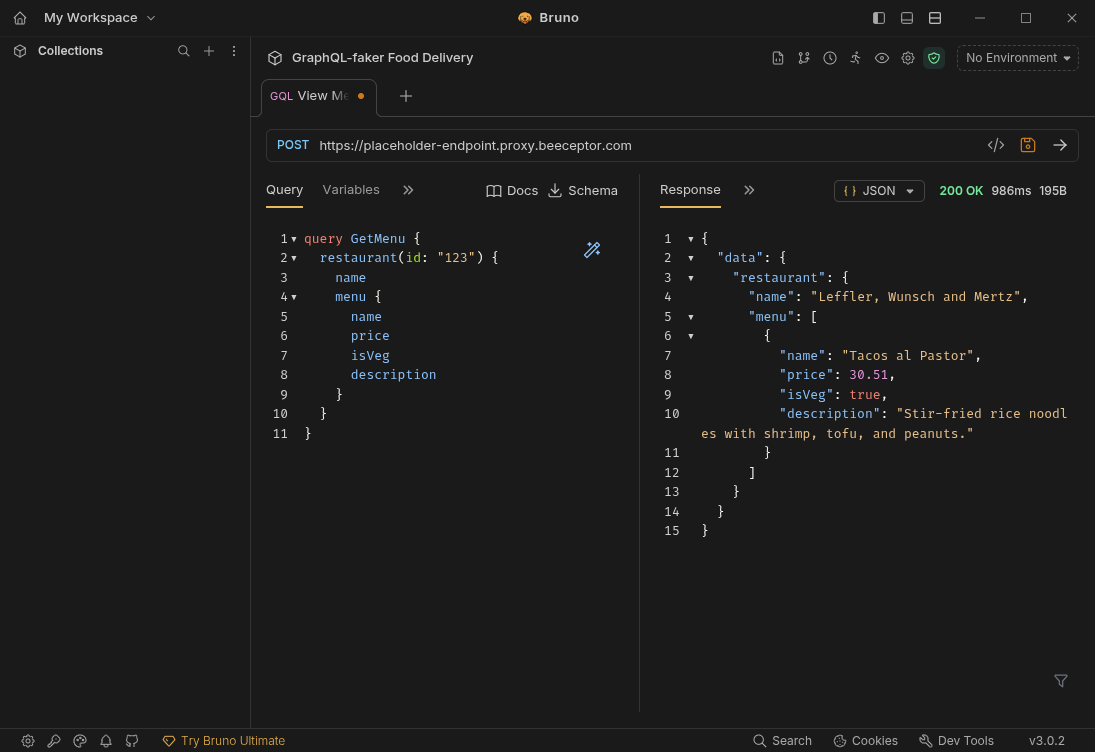Collapse the restaurant block at line 2
1095x752 pixels.
294,258
